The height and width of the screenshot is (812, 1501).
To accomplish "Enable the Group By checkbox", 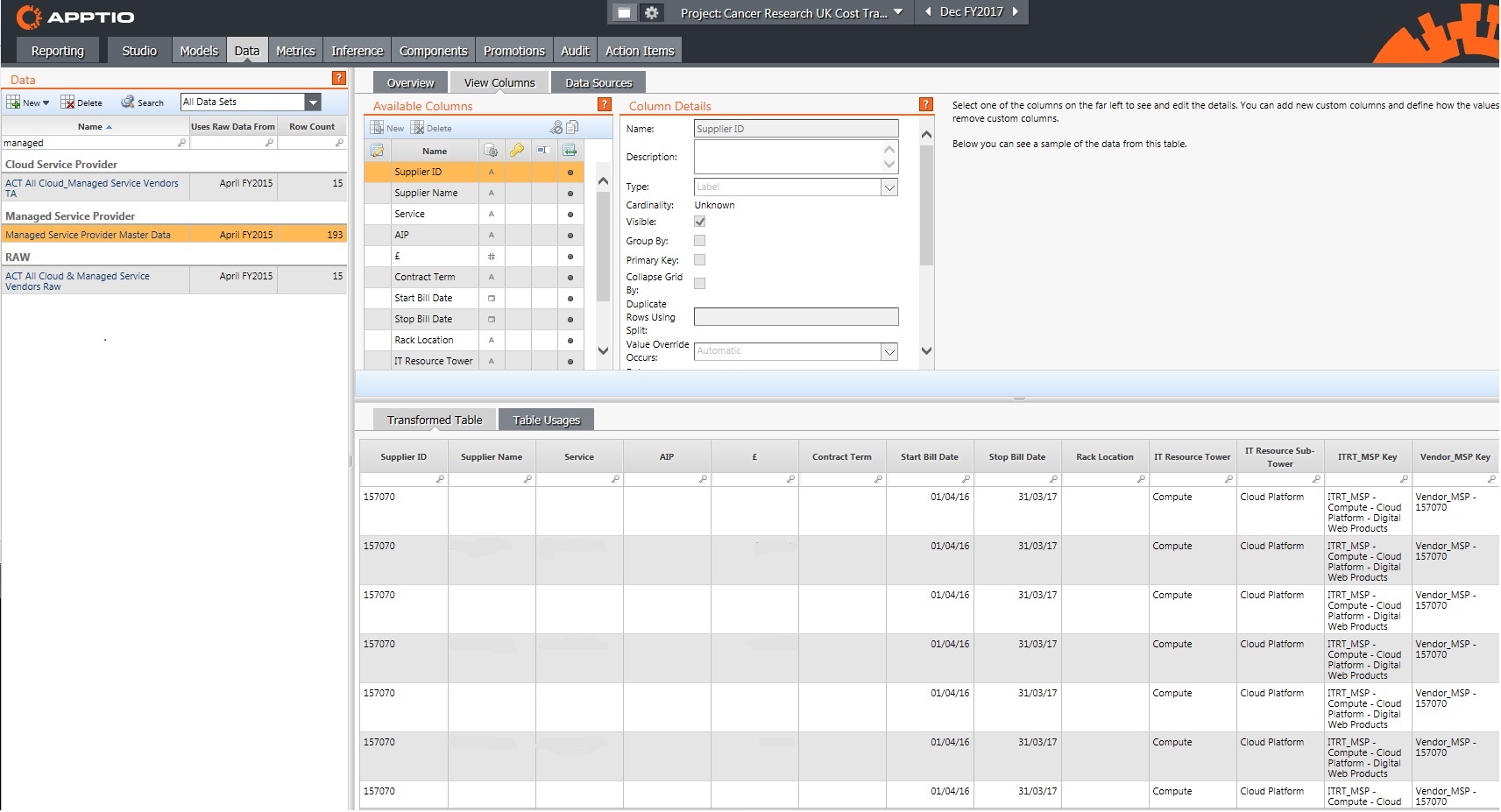I will coord(699,241).
